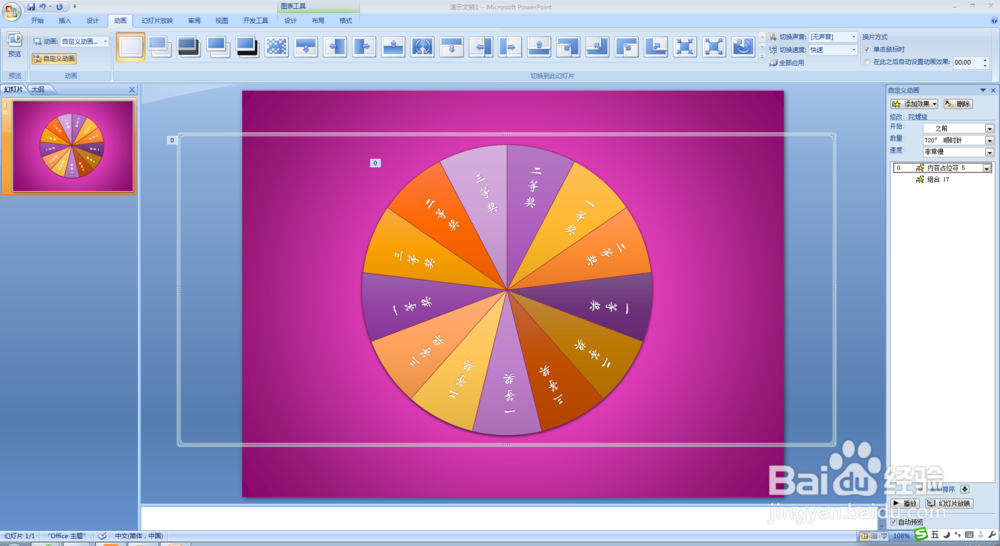Expand options arrow for 内容占位符 5 effect
Image resolution: width=1000 pixels, height=546 pixels.
[987, 168]
